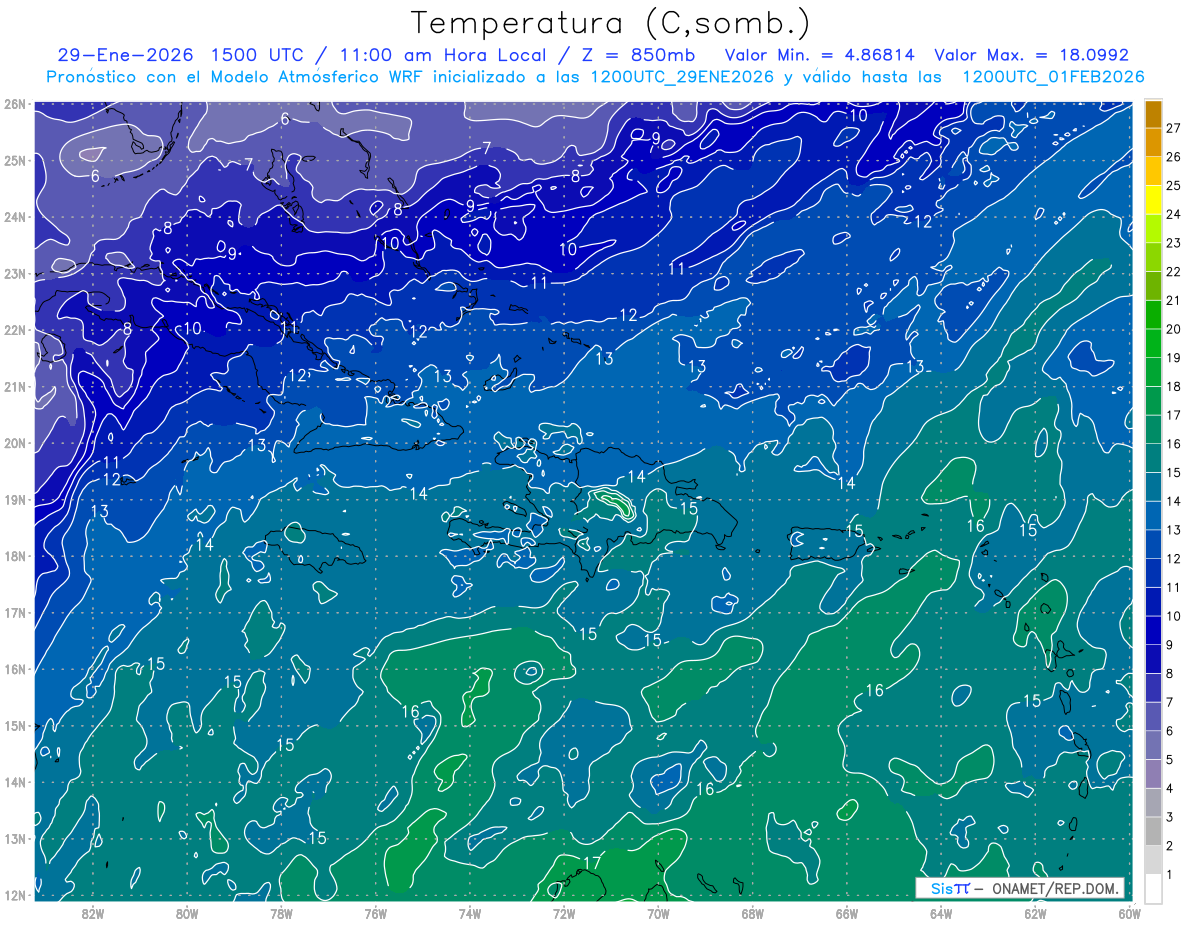Click the blue legend band between 9 and 10
Viewport: 1200px width, 927px height.
point(1153,630)
